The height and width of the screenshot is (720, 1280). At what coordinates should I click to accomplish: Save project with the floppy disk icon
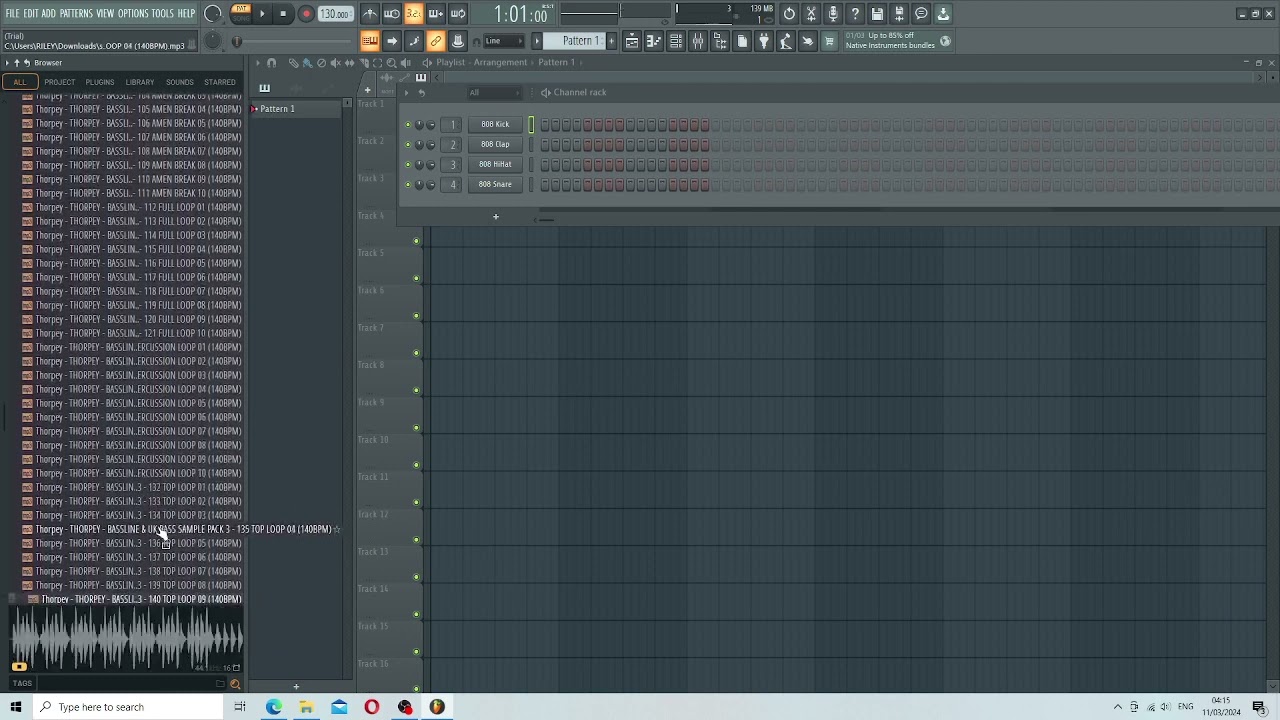877,14
